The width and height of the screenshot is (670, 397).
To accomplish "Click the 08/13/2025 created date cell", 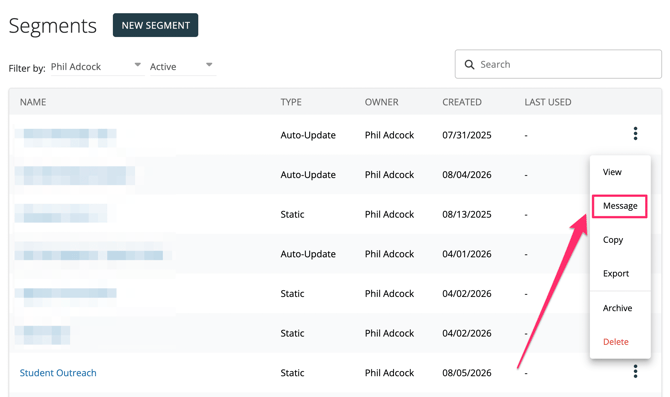I will [467, 215].
